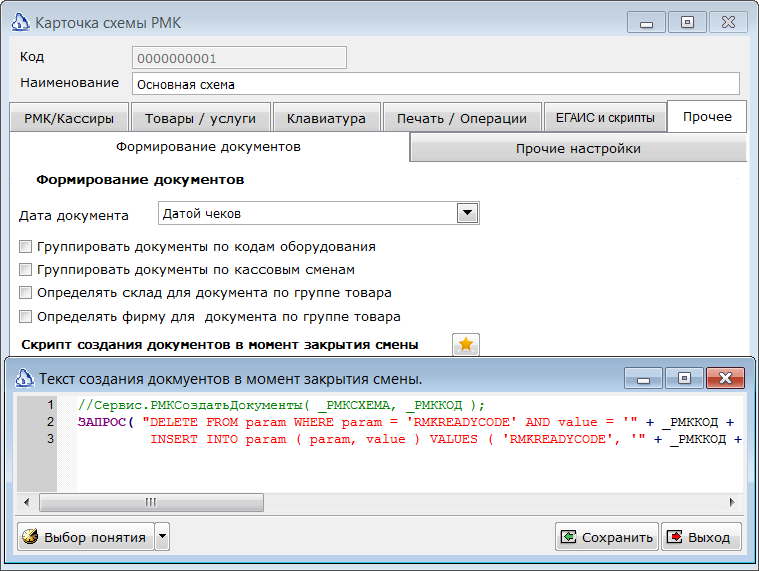Image resolution: width=759 pixels, height=571 pixels.
Task: Click the Сохранить button
Action: point(607,537)
